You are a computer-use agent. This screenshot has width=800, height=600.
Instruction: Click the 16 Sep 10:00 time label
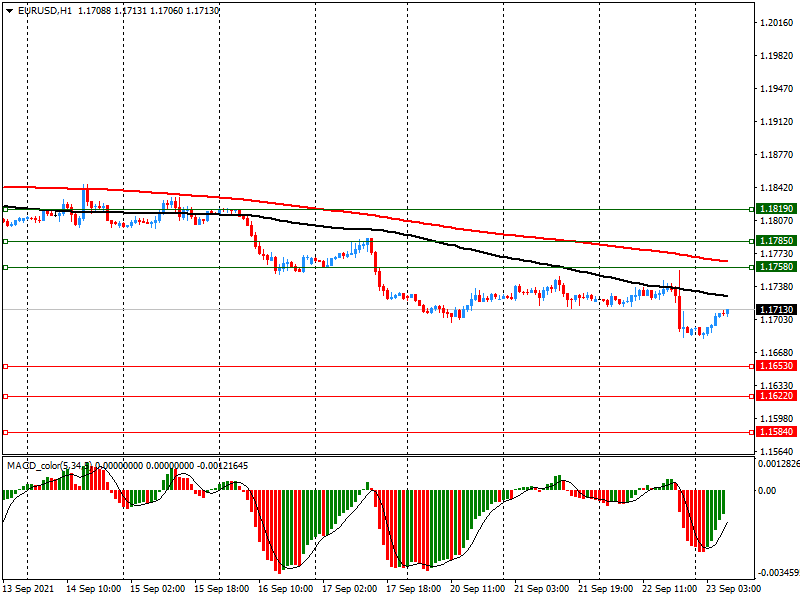click(286, 589)
